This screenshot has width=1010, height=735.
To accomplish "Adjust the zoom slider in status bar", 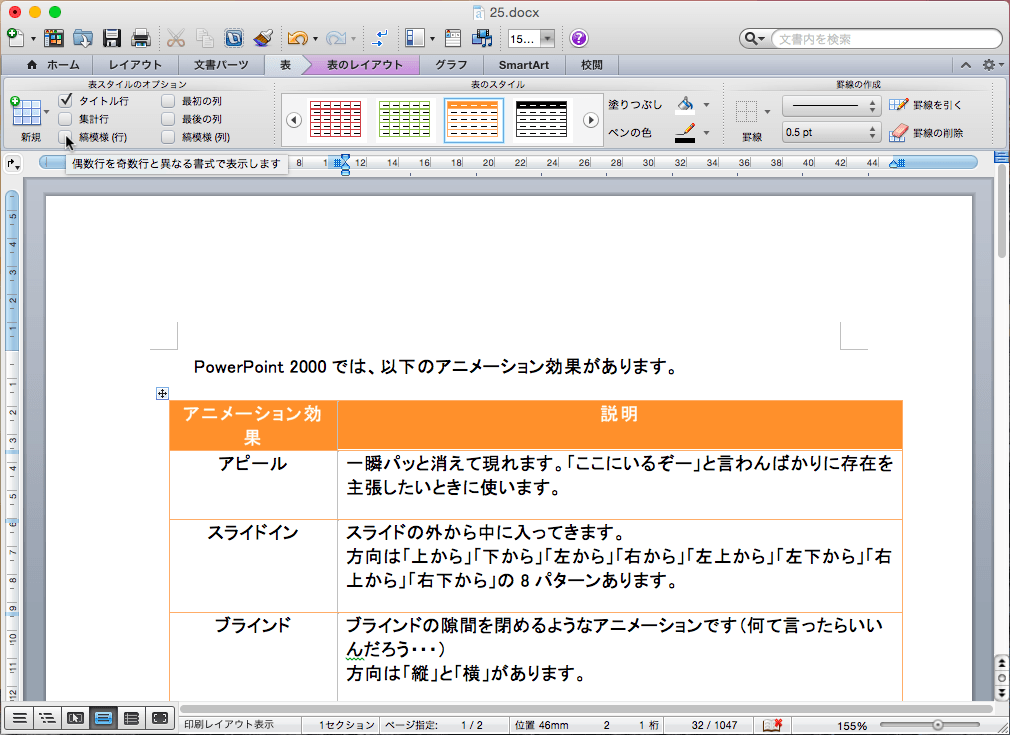I will [937, 725].
